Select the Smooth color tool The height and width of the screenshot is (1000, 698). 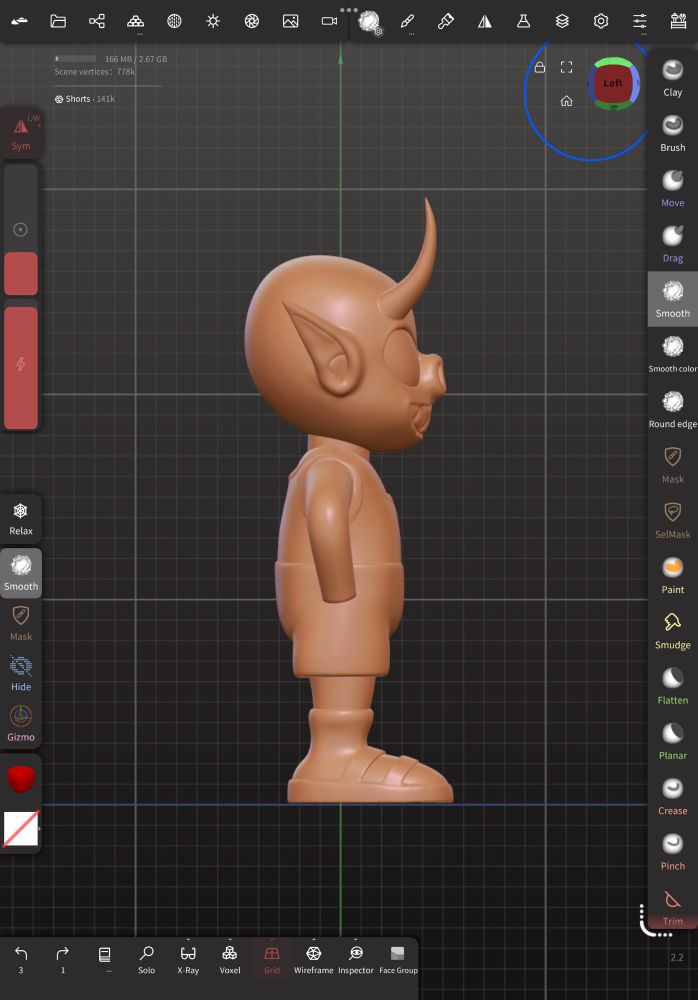pyautogui.click(x=672, y=355)
